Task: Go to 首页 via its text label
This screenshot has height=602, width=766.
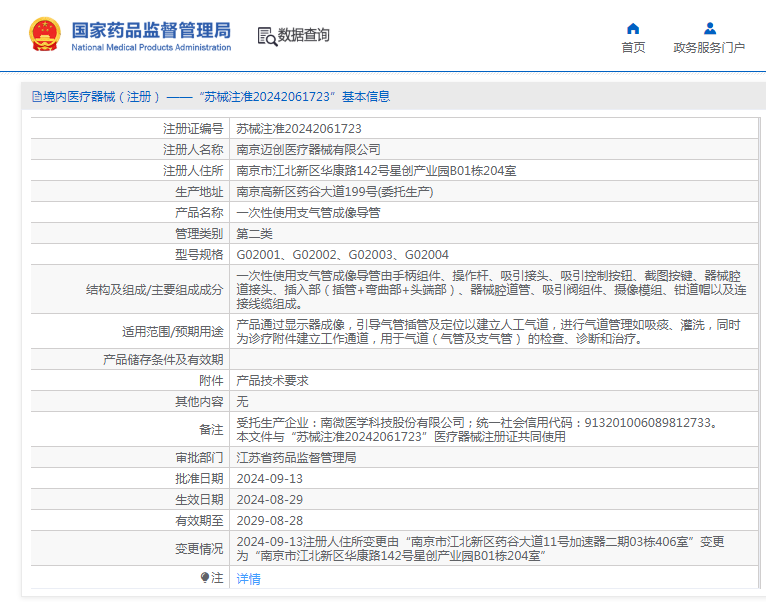Action: [x=632, y=47]
